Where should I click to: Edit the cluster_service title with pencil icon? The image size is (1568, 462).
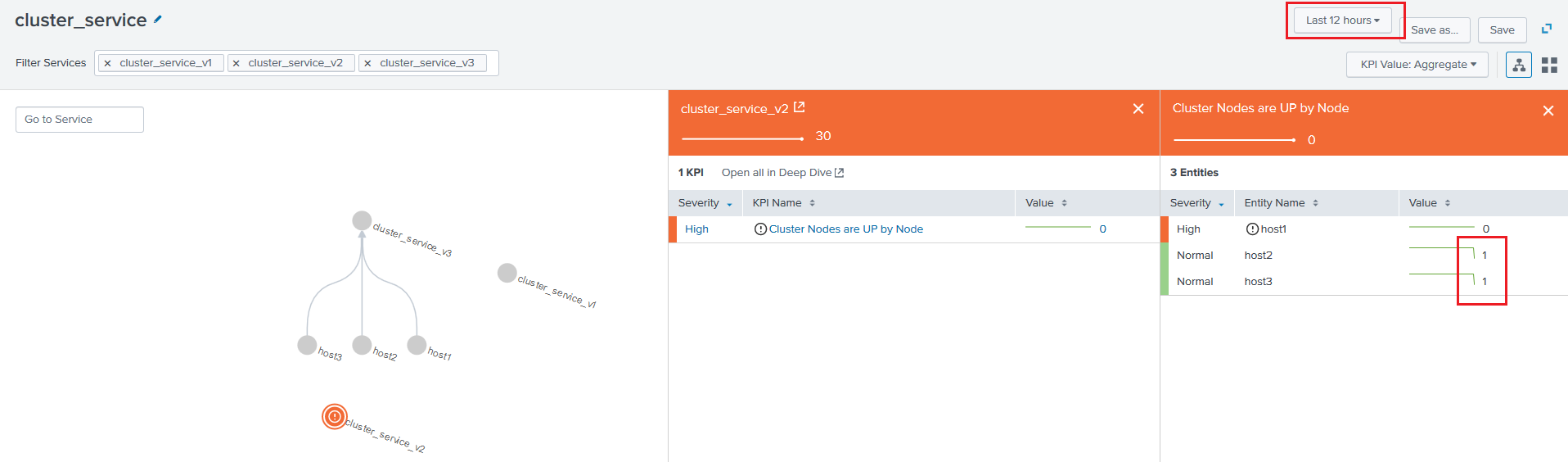click(x=158, y=20)
